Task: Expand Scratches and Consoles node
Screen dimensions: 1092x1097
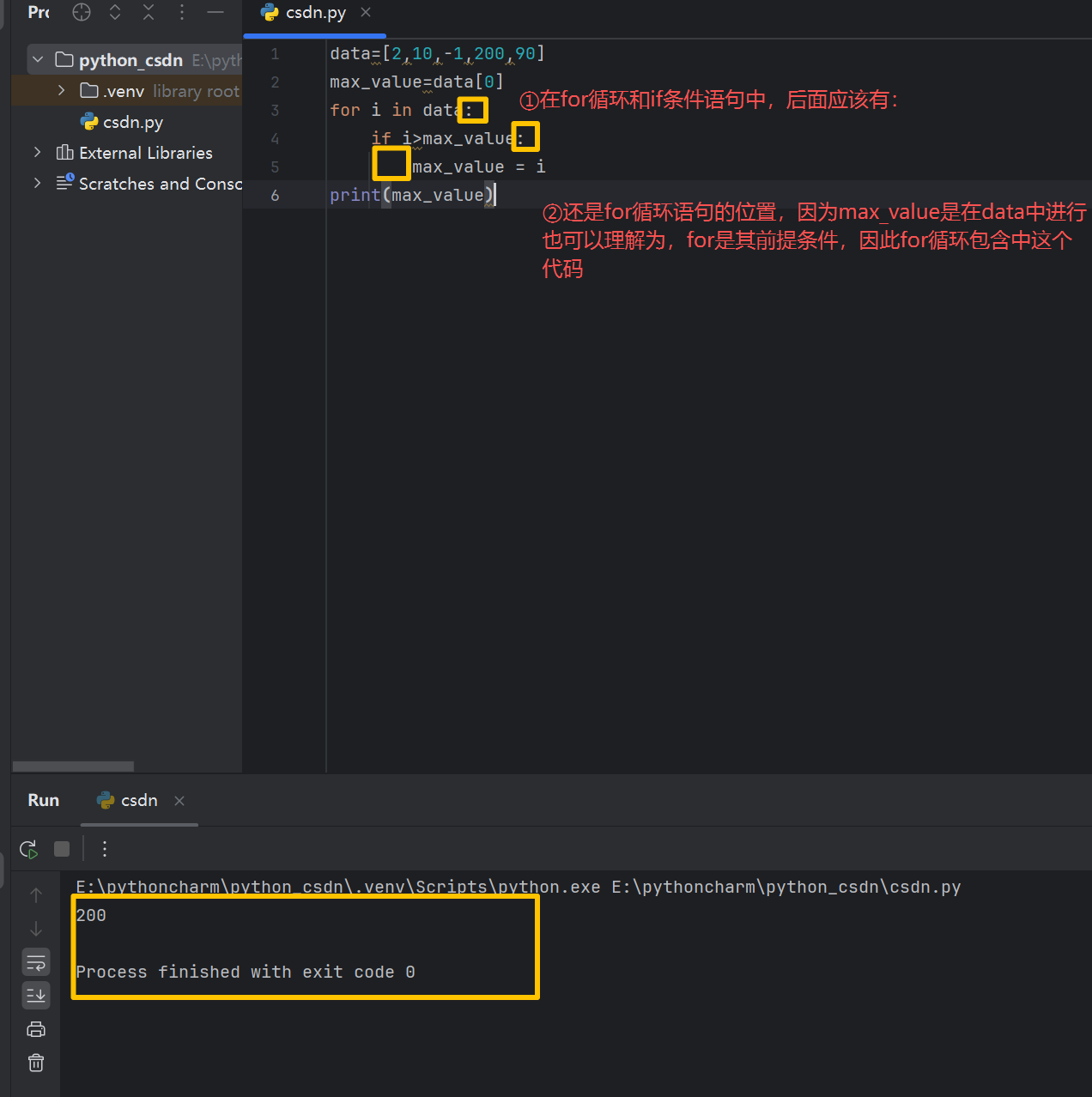Action: (x=37, y=183)
